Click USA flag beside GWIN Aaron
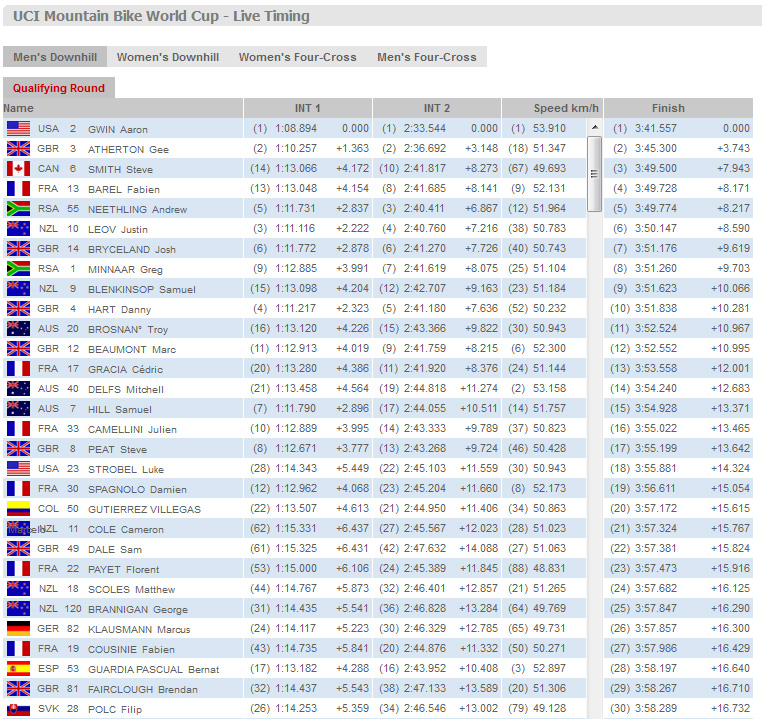This screenshot has width=765, height=719. [19, 129]
